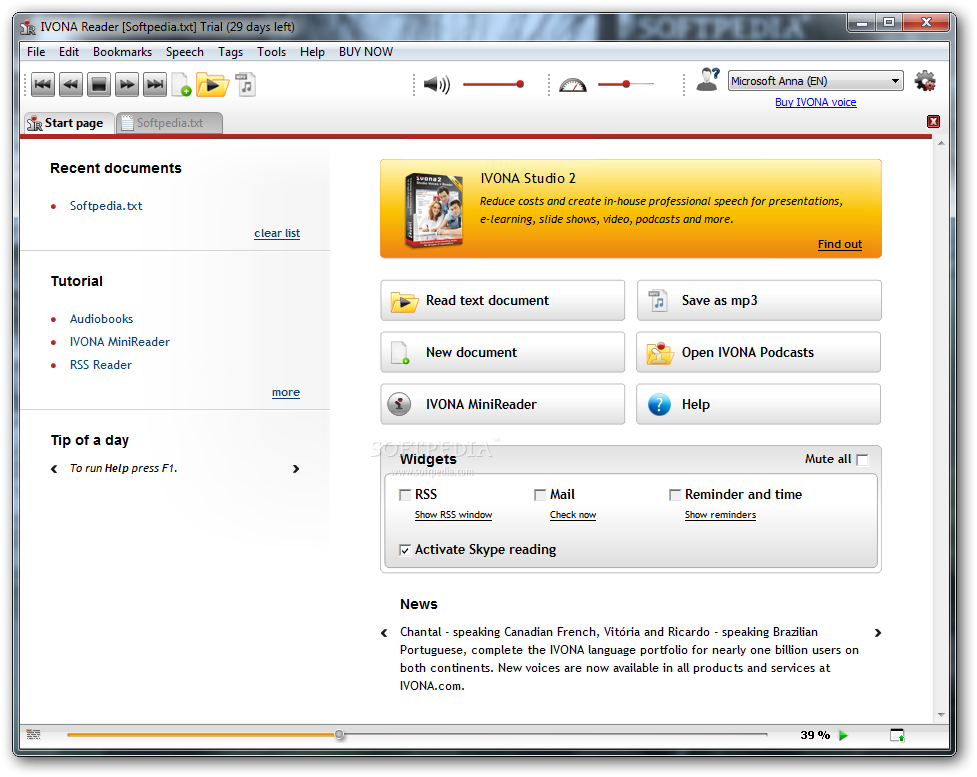Show previous tip with left arrow
Image resolution: width=977 pixels, height=777 pixels.
(x=54, y=469)
